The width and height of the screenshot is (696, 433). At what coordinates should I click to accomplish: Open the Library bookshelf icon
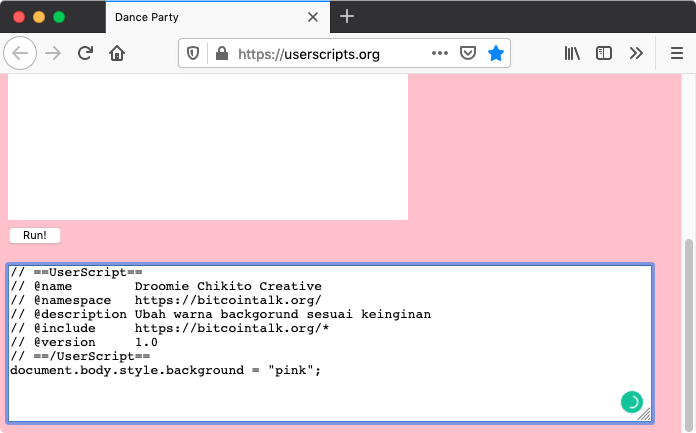click(572, 53)
